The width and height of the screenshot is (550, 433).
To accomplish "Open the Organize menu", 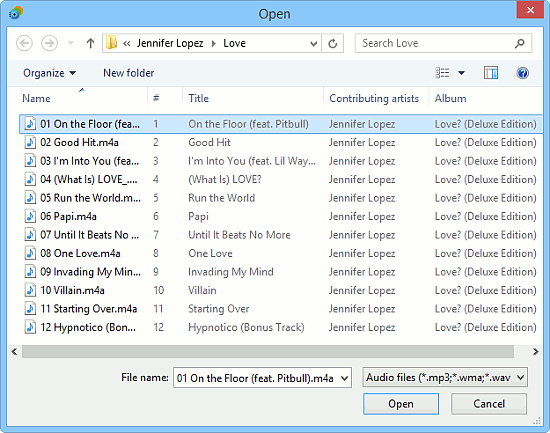I will [49, 73].
